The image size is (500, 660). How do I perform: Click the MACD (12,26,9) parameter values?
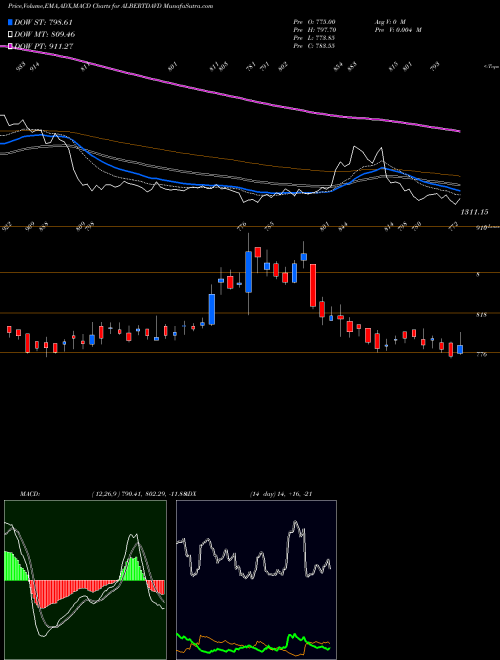(x=140, y=494)
